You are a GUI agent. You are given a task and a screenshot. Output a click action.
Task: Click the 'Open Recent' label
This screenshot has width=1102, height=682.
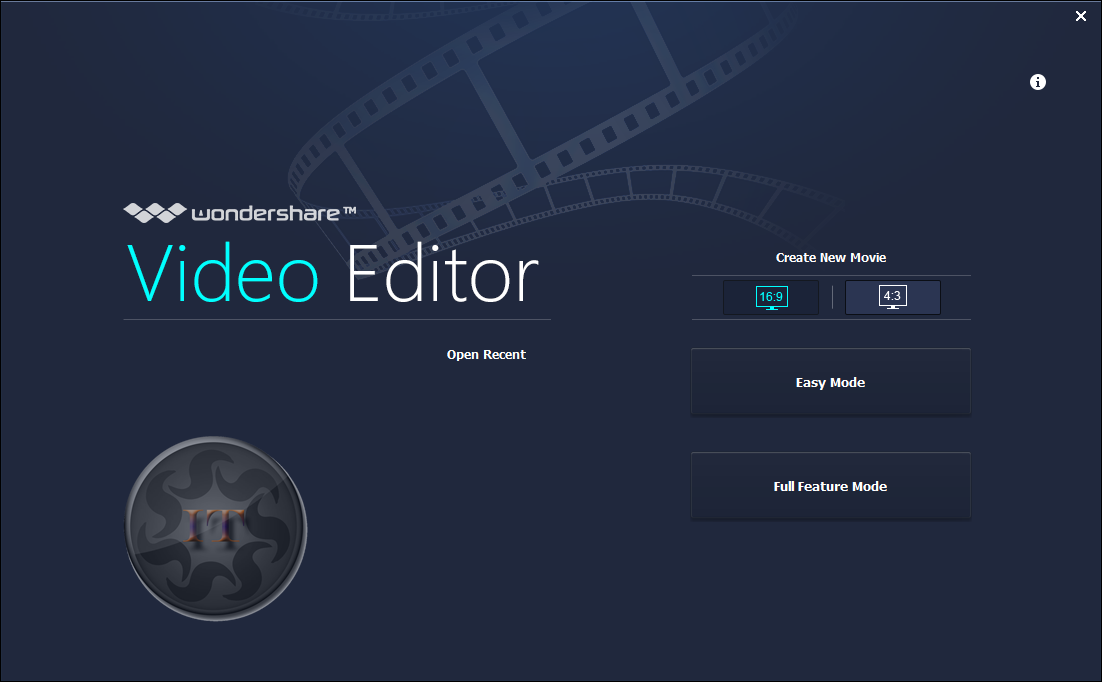486,355
